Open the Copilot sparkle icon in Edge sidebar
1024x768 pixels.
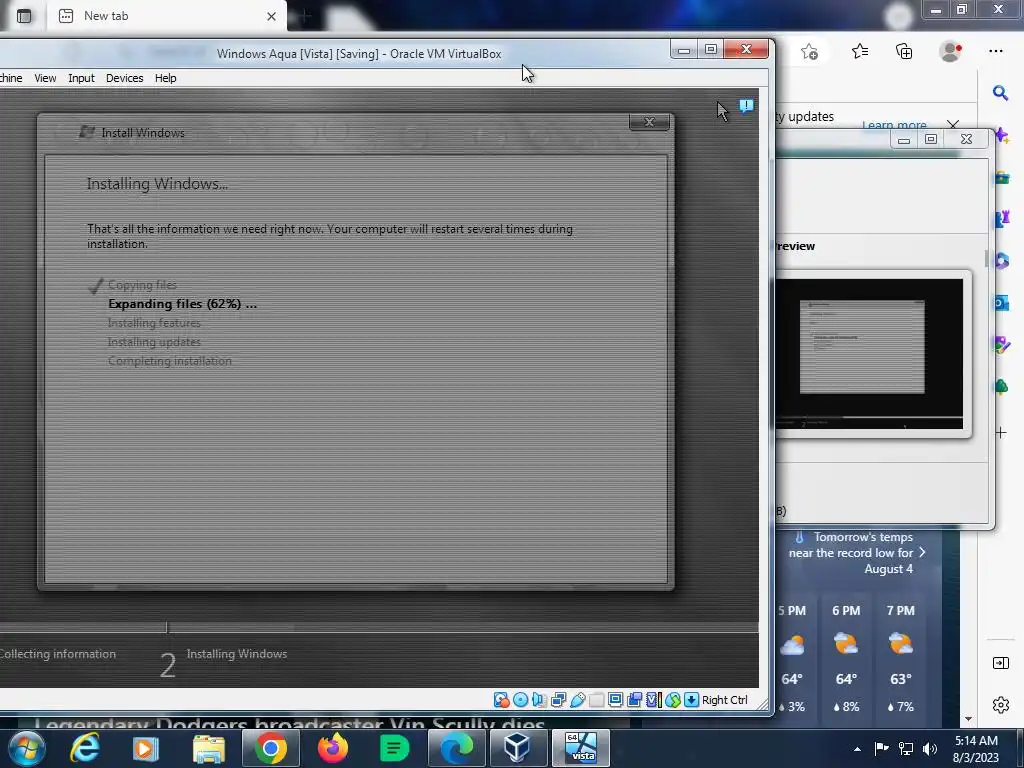[1002, 136]
